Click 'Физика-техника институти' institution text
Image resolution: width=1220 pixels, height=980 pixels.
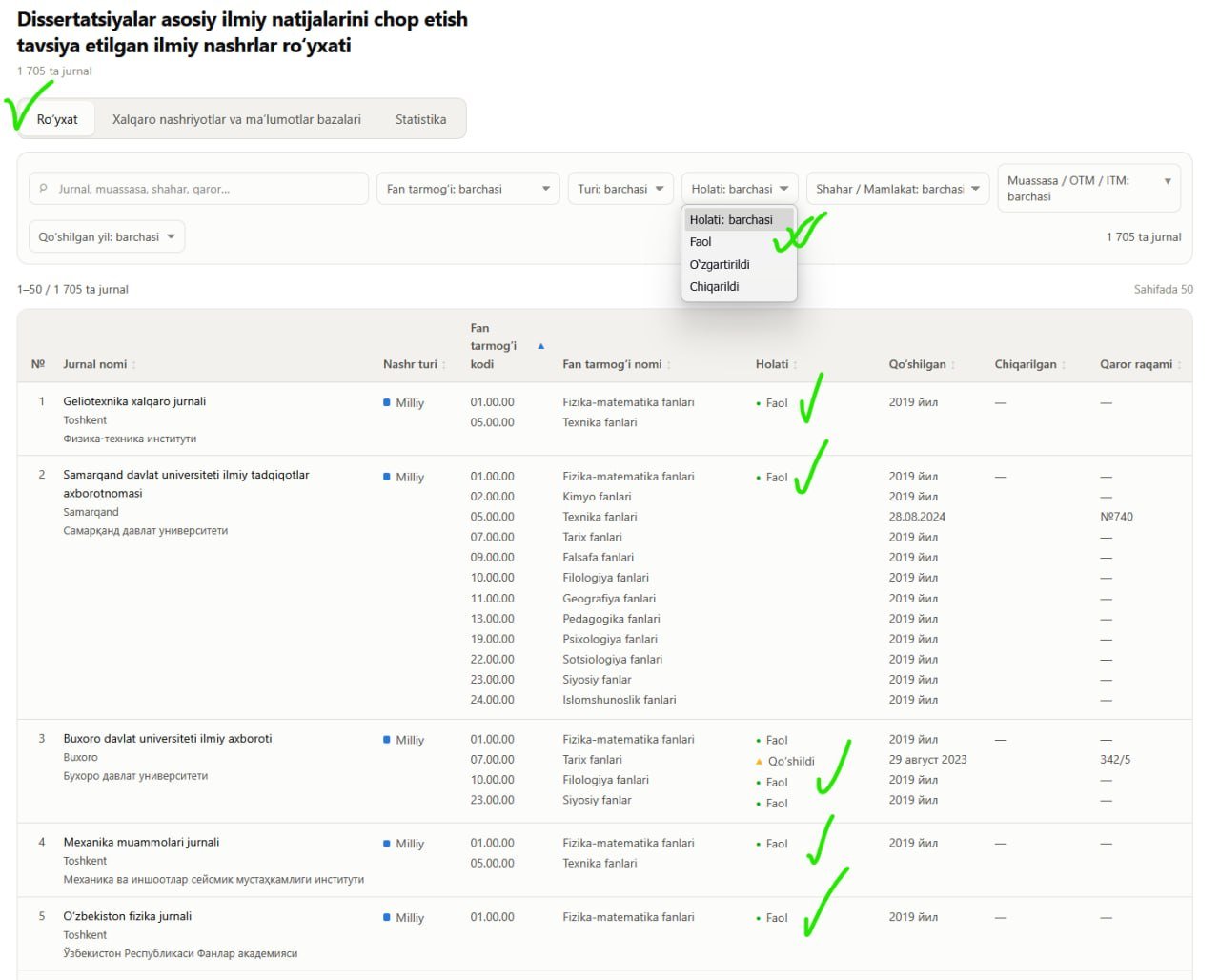[130, 439]
